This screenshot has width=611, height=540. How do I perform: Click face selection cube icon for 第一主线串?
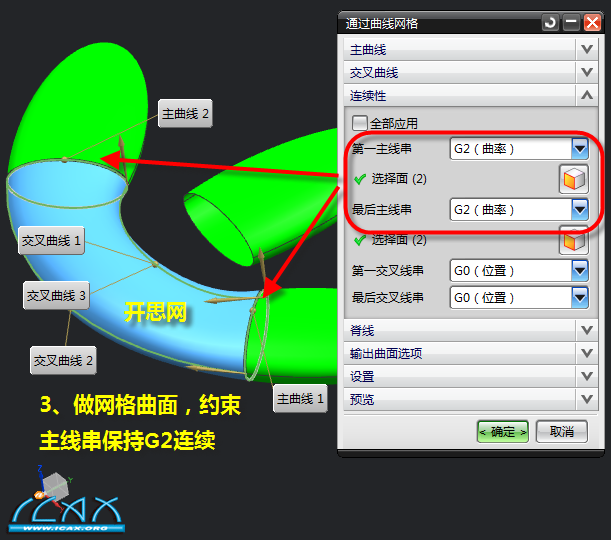point(574,179)
